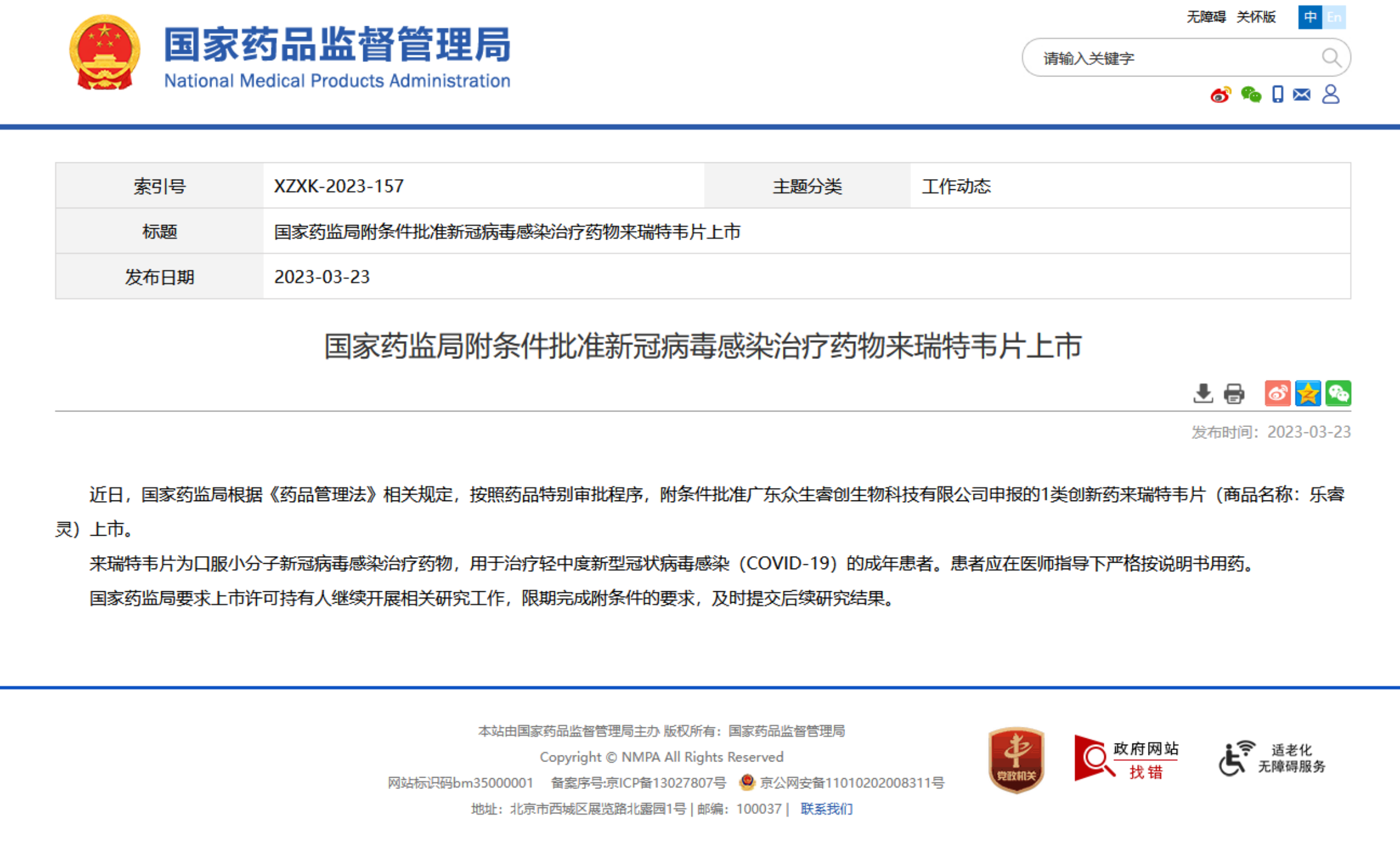Image resolution: width=1400 pixels, height=860 pixels.
Task: Open the mobile phone version icon
Action: point(1278,94)
